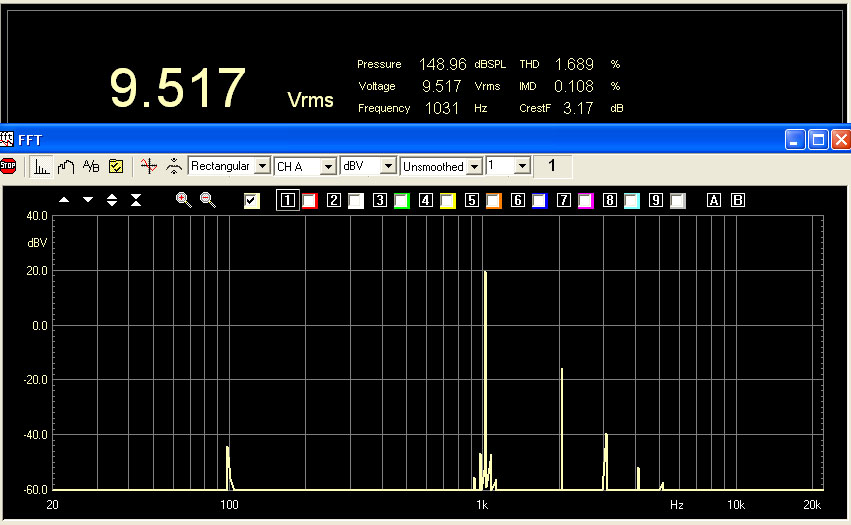The image size is (851, 525).
Task: Click the checklist settings icon in toolbar
Action: pos(116,166)
